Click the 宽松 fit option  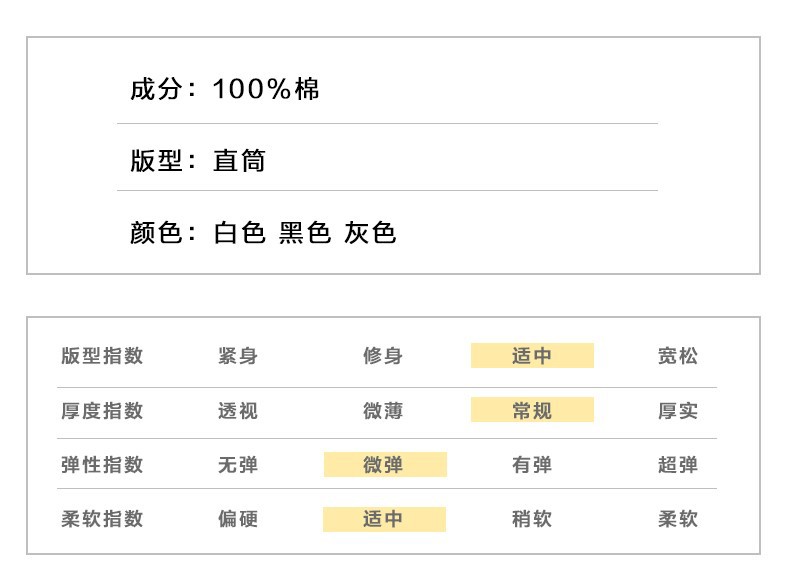678,356
